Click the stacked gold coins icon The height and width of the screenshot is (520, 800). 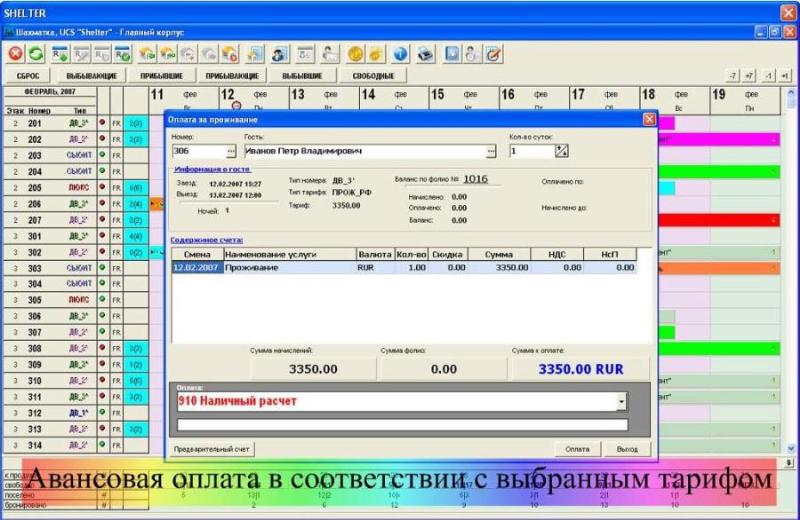376,54
